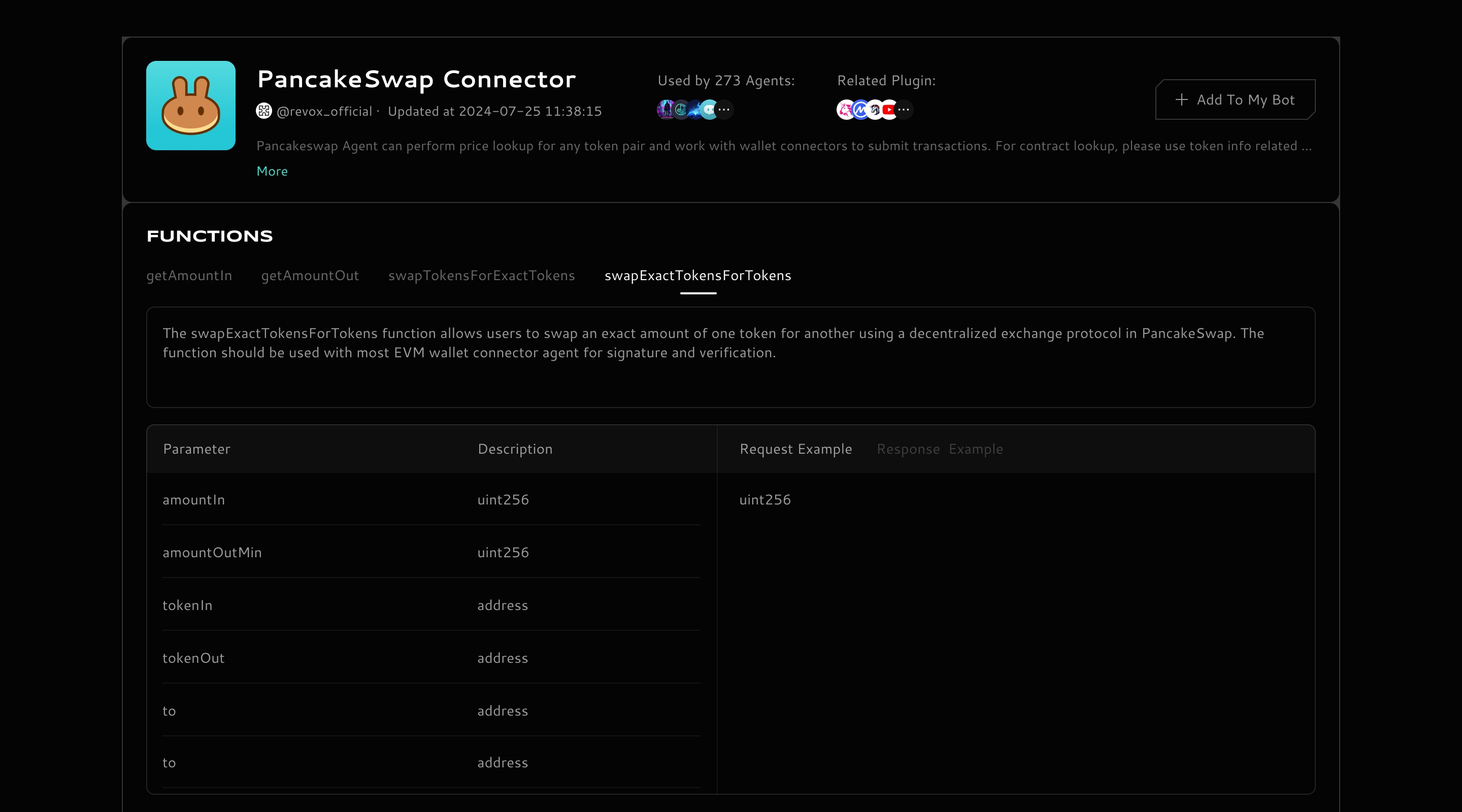1462x812 pixels.
Task: Expand description with the More link
Action: click(272, 172)
